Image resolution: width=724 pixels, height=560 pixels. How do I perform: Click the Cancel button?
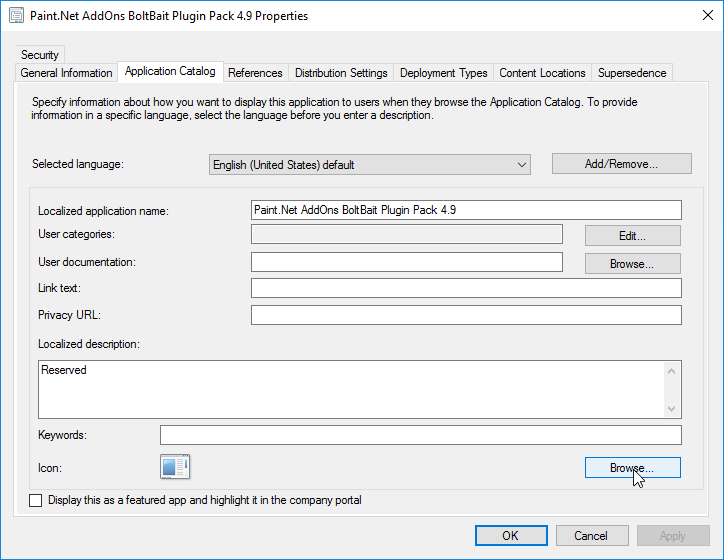click(x=592, y=535)
